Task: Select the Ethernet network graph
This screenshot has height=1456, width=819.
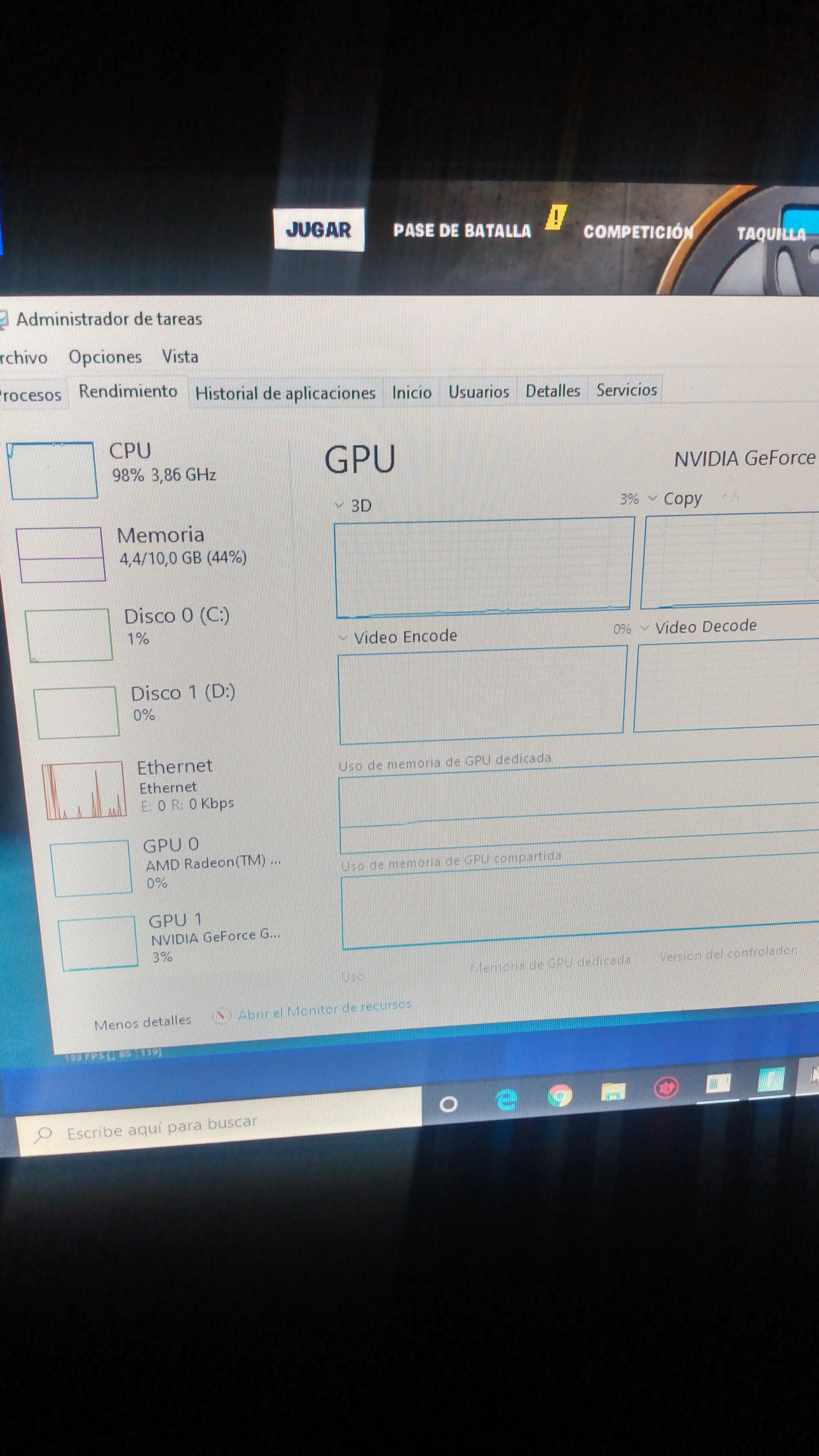Action: pos(84,790)
